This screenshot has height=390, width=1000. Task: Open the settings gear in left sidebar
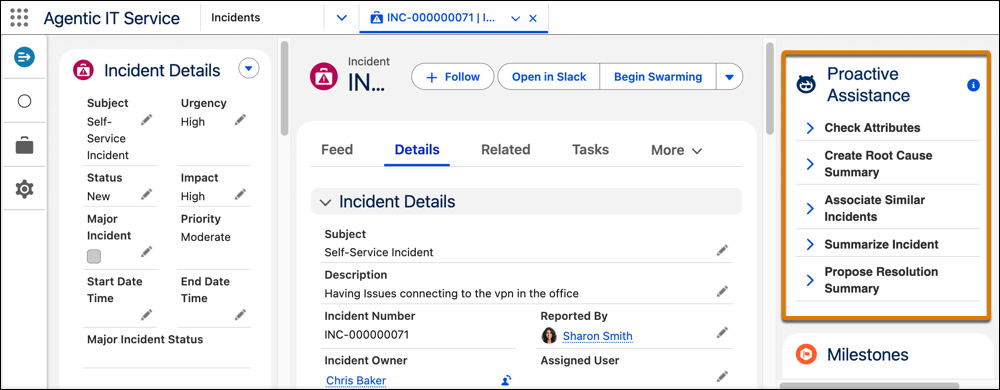(x=24, y=189)
